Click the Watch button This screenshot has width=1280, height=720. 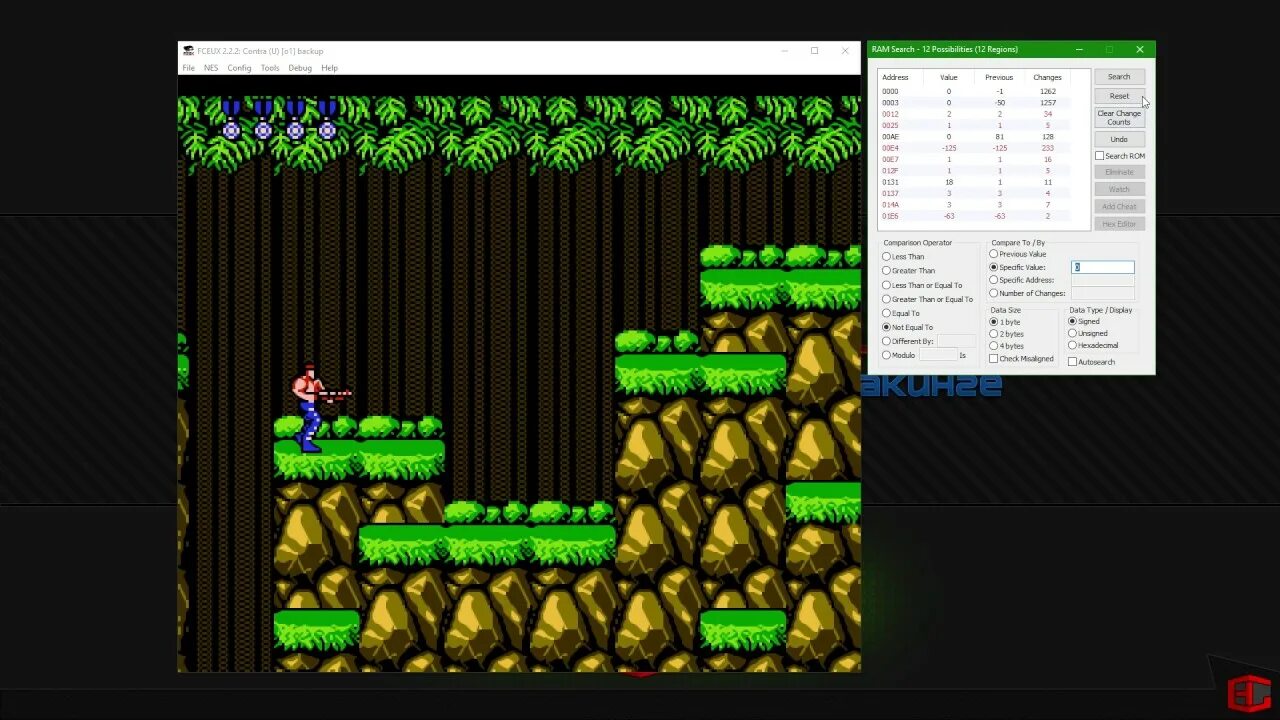click(x=1119, y=189)
